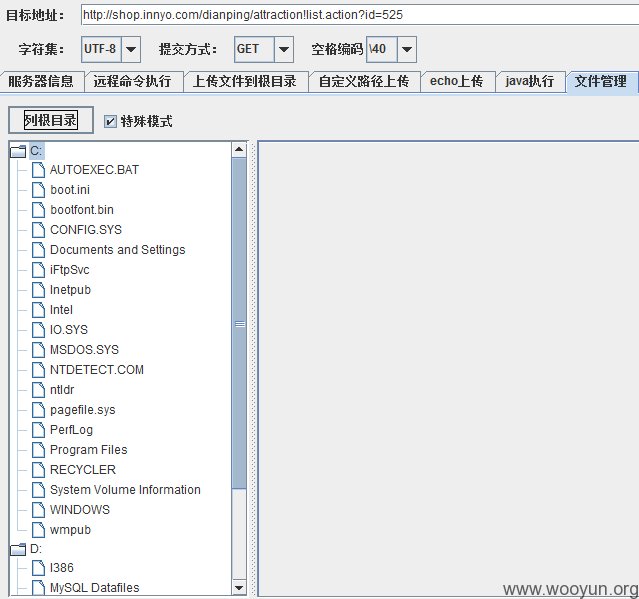Select the System Volume Information entry text
The height and width of the screenshot is (599, 639).
[125, 489]
